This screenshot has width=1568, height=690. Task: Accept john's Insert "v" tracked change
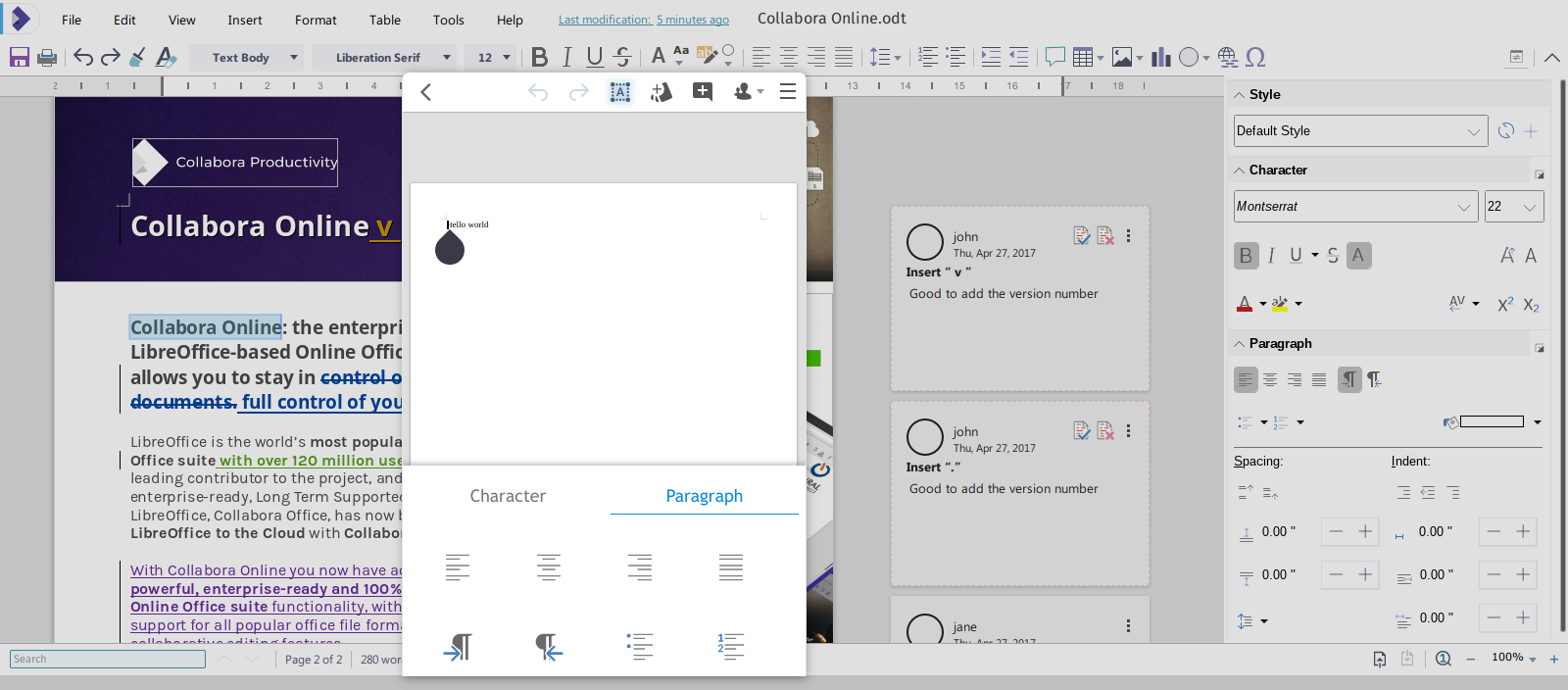tap(1081, 235)
